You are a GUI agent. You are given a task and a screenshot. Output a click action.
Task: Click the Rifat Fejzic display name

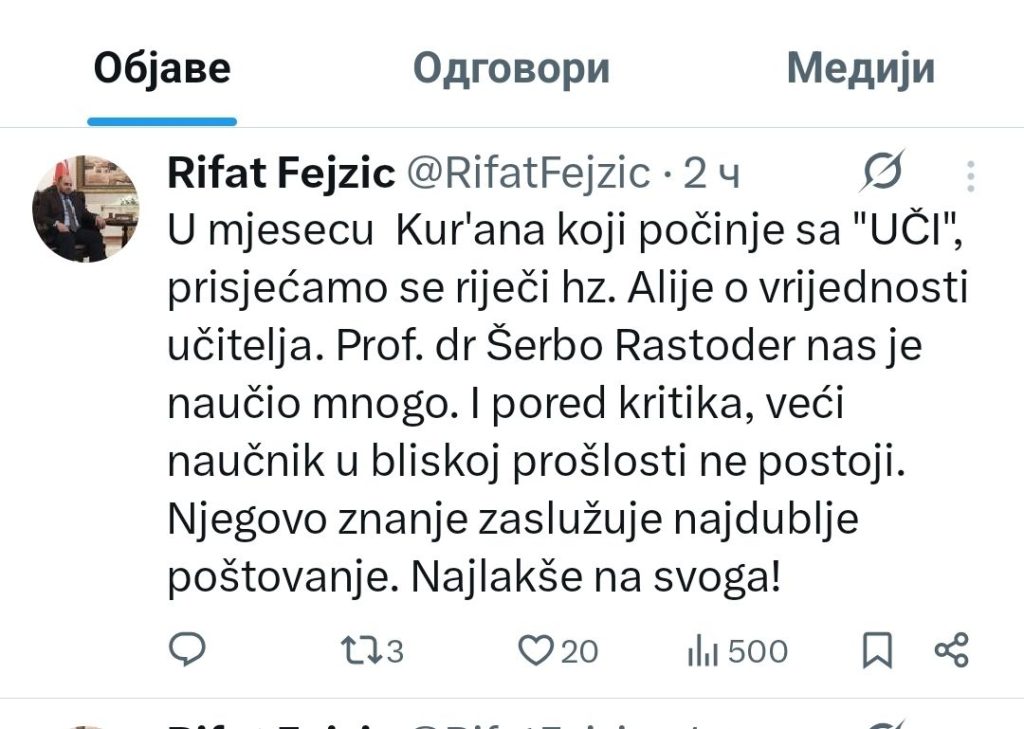[x=281, y=174]
